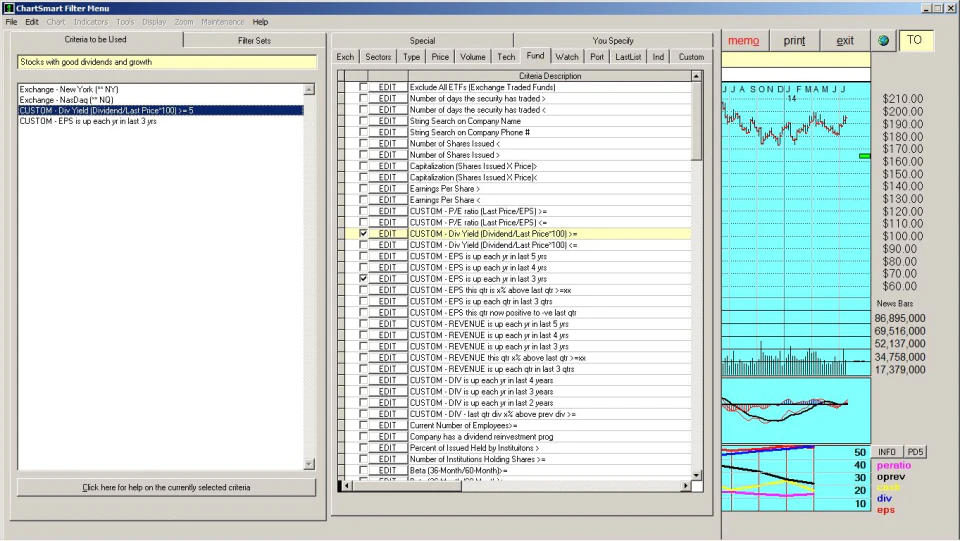This screenshot has height=541, width=960.
Task: Select Exchange - NasDaq criteria row
Action: coord(161,100)
